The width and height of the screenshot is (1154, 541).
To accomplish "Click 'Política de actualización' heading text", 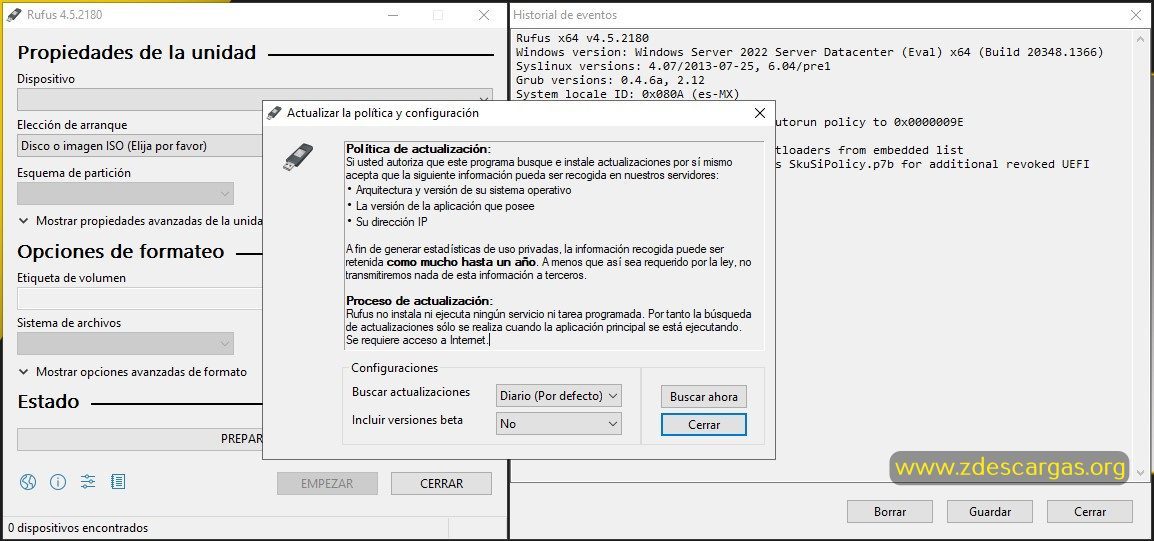I will point(417,149).
